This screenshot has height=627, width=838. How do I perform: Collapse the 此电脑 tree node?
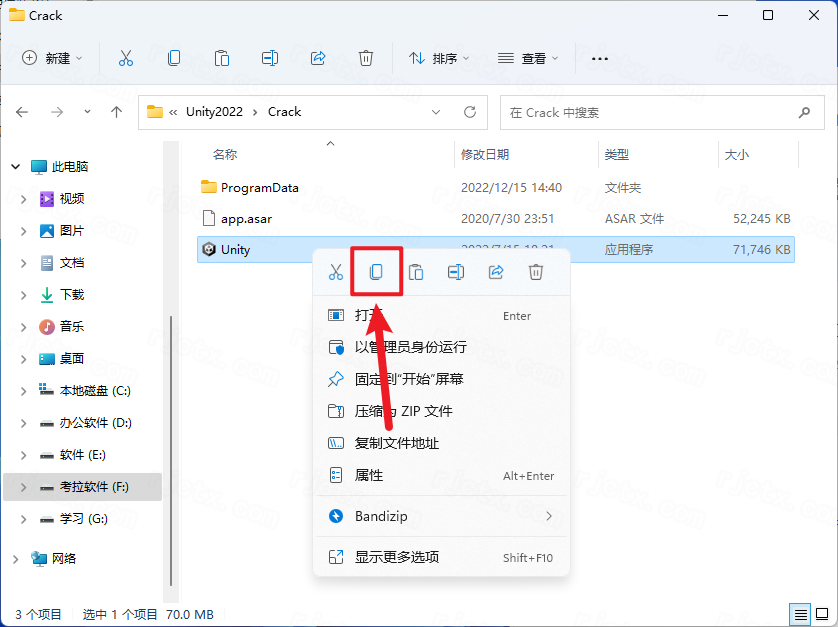point(14,167)
